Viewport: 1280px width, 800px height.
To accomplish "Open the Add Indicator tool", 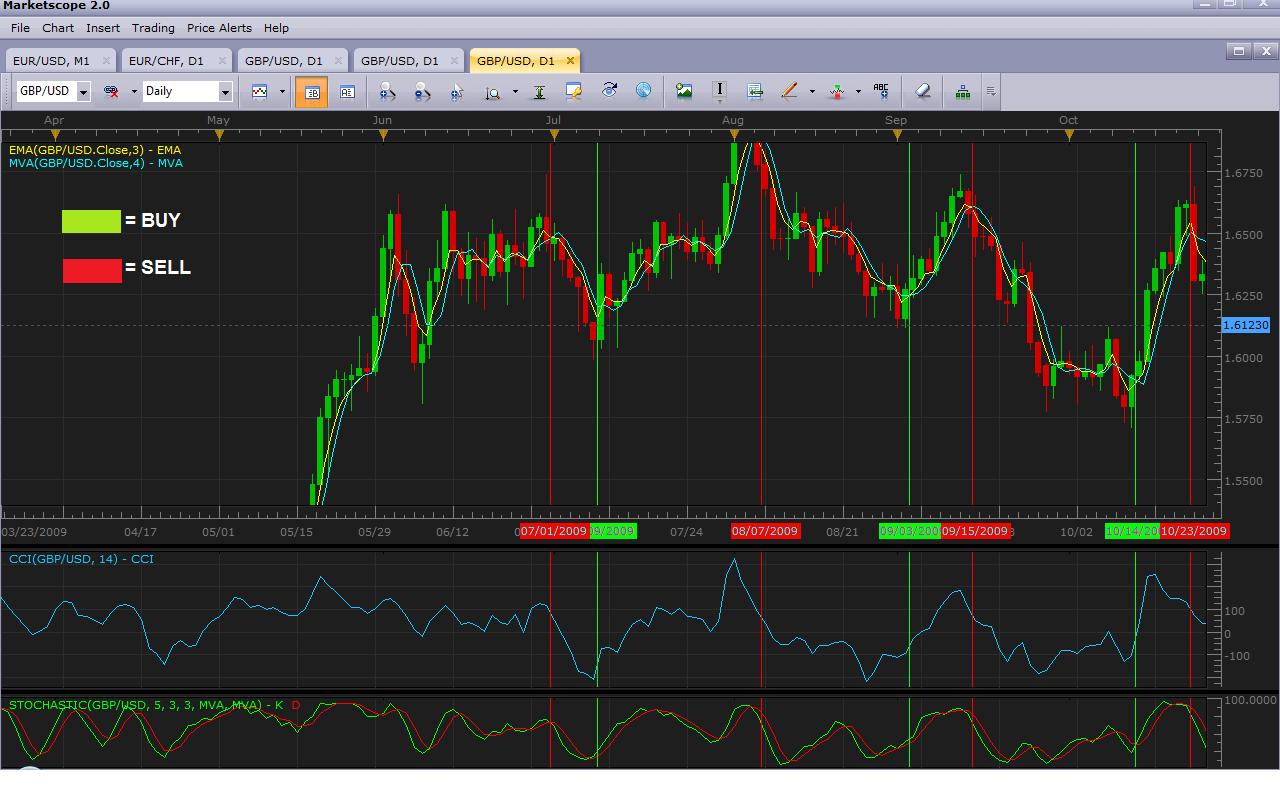I will (961, 91).
